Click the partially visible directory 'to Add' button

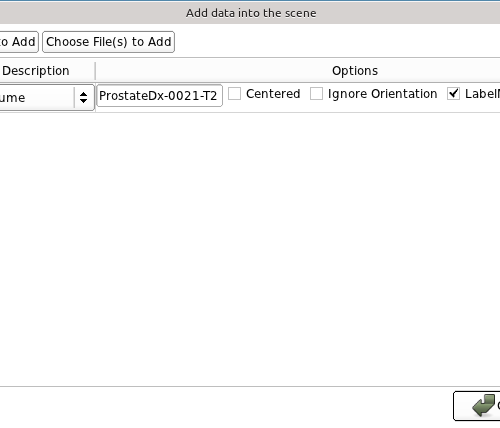[x=19, y=42]
